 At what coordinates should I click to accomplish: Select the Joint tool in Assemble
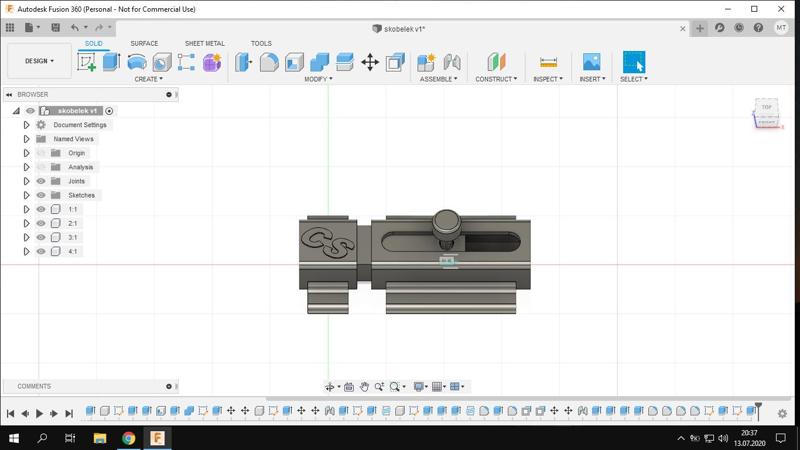coord(452,62)
